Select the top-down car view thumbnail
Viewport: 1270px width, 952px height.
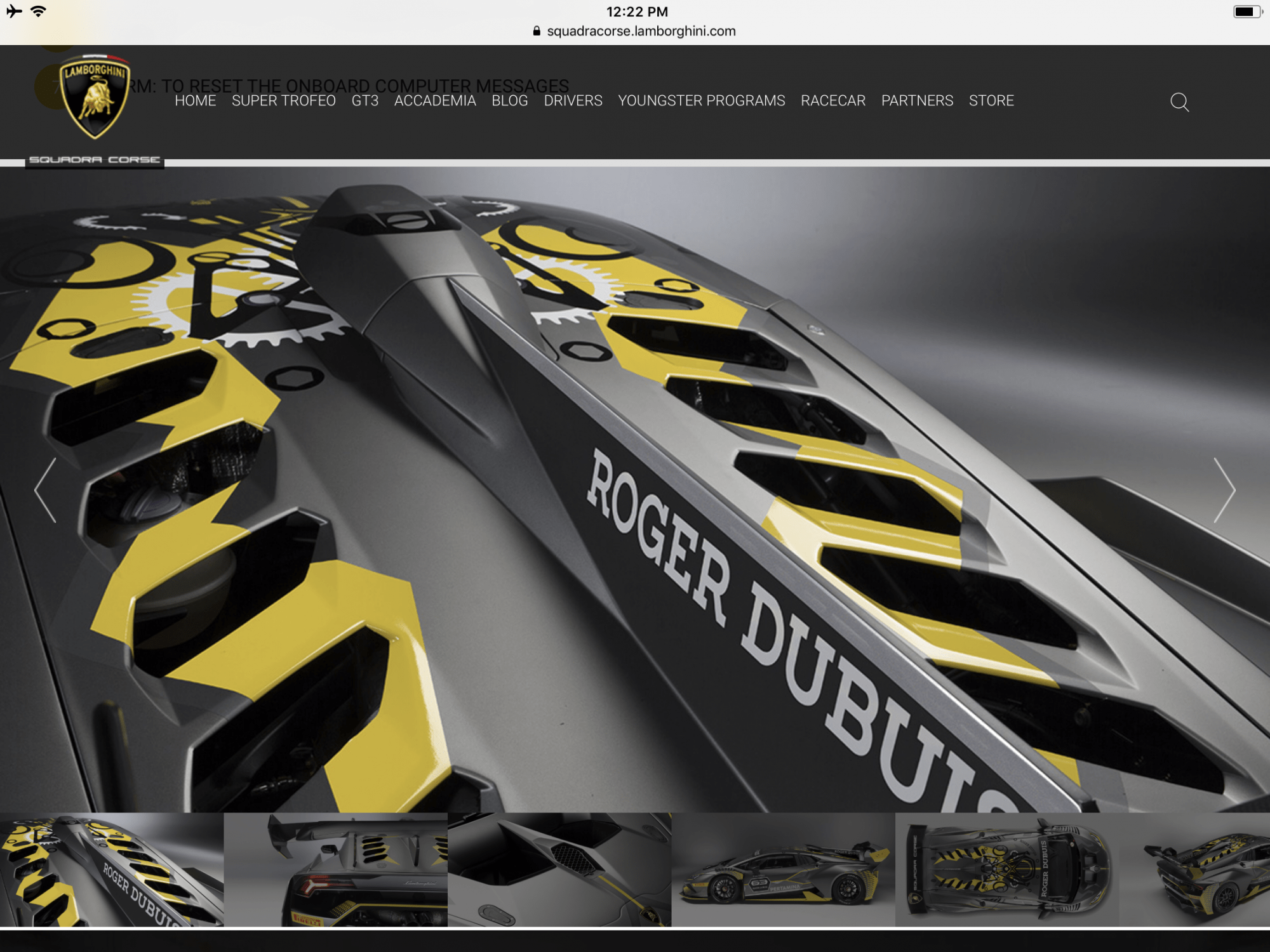(x=1006, y=869)
